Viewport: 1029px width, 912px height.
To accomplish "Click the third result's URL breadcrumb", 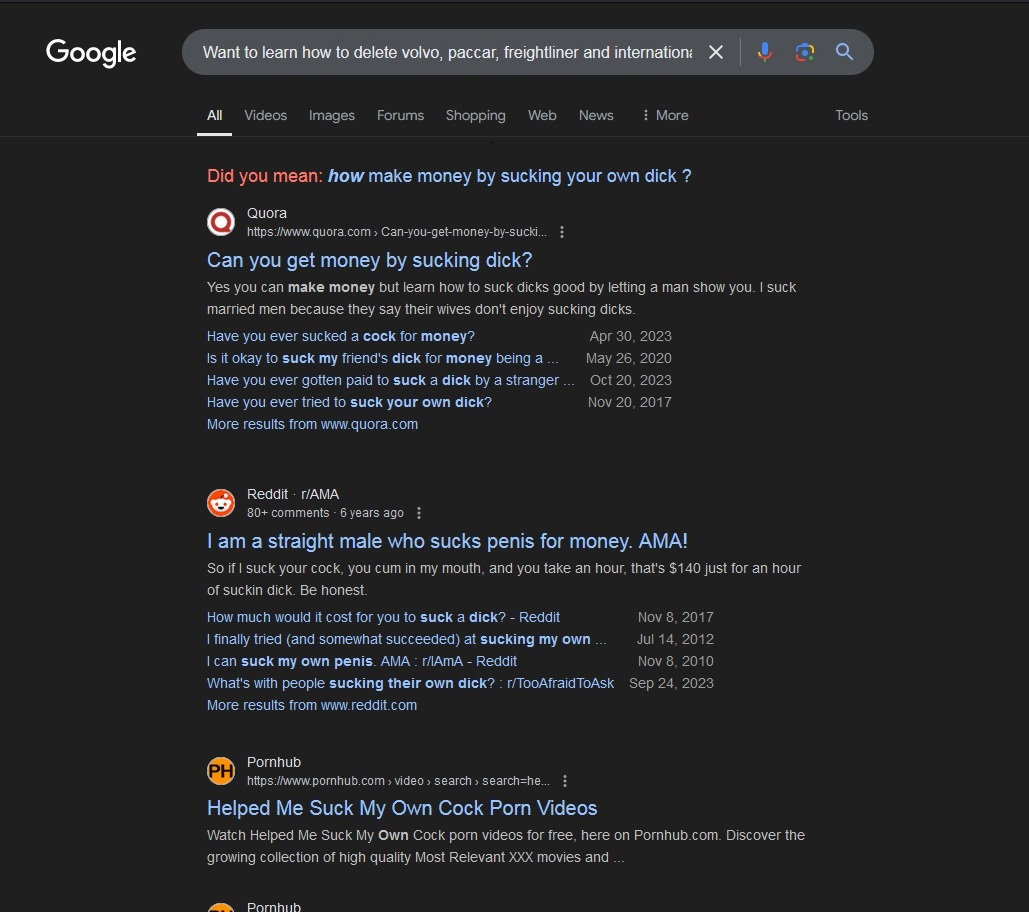I will [398, 781].
